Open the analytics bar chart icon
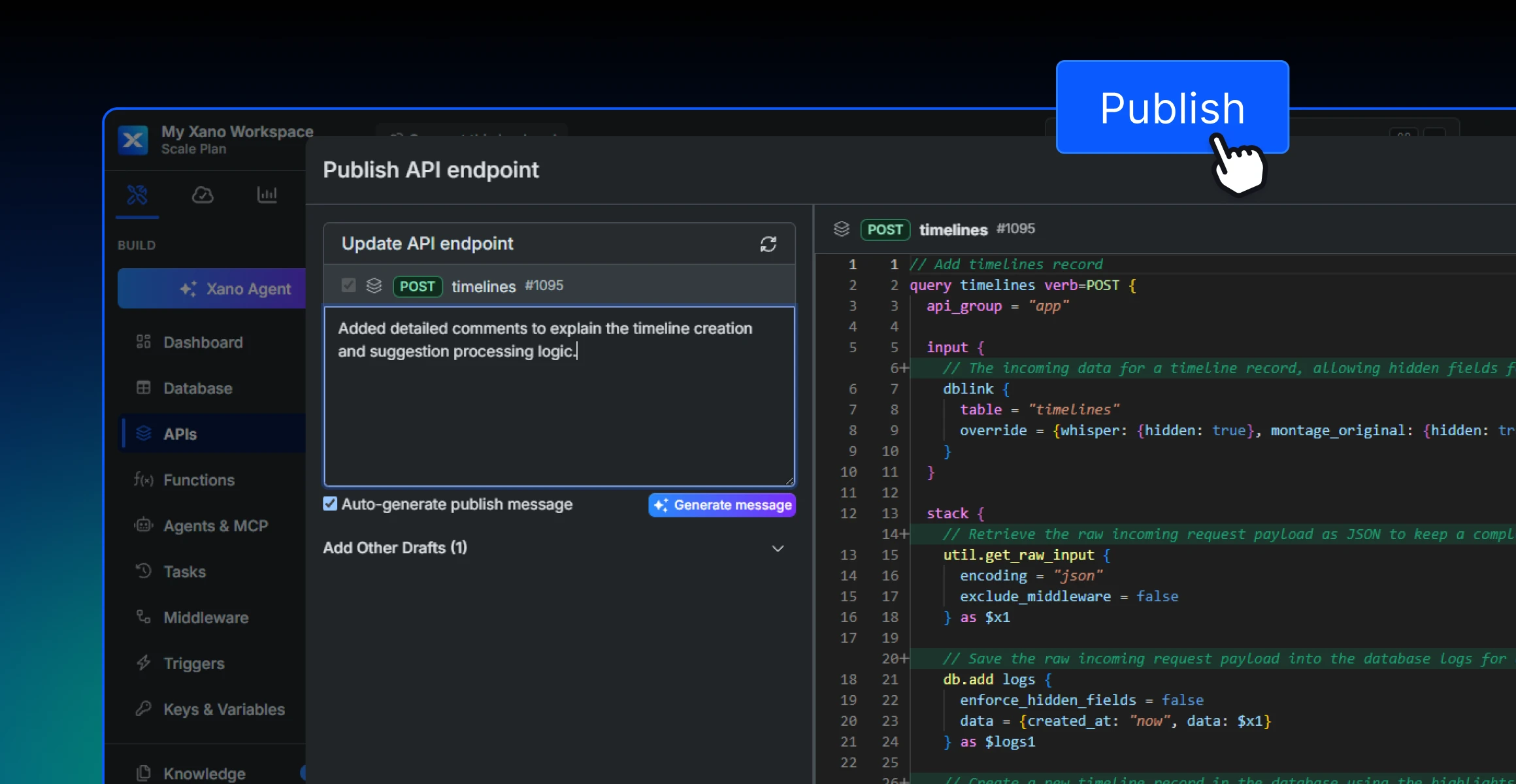The width and height of the screenshot is (1516, 784). coord(267,195)
